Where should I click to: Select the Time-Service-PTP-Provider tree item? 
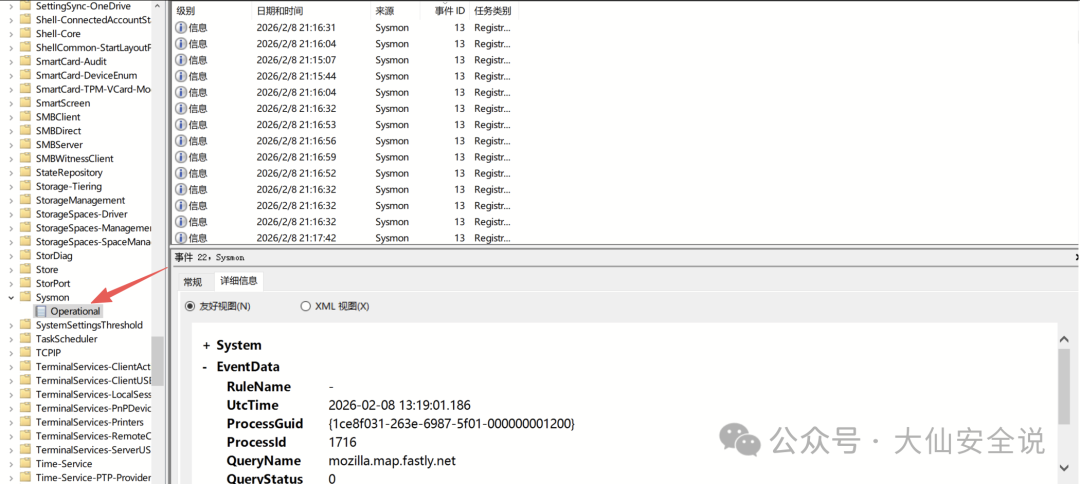point(93,477)
